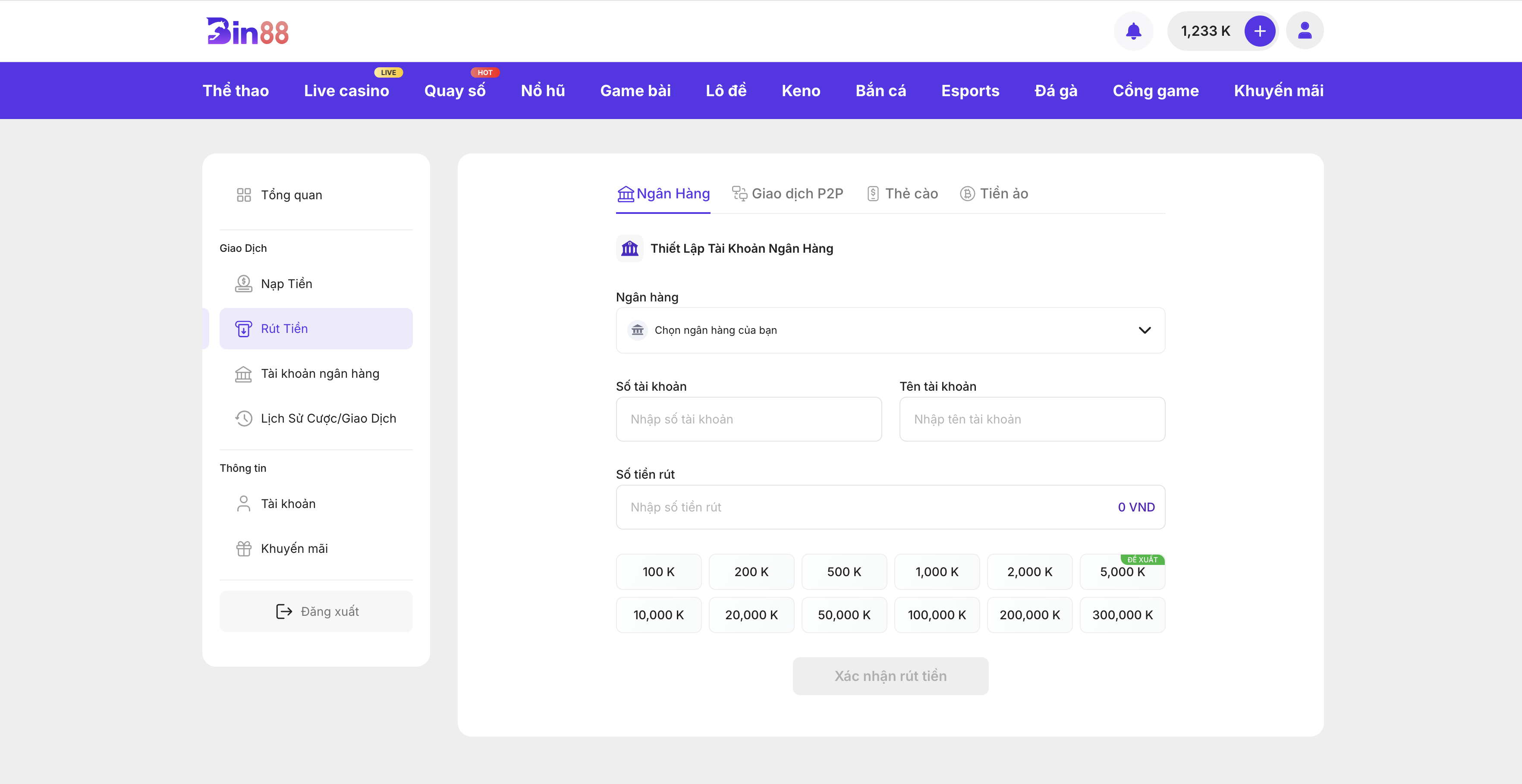Select the 20,000 K amount
1522x784 pixels.
click(x=751, y=615)
